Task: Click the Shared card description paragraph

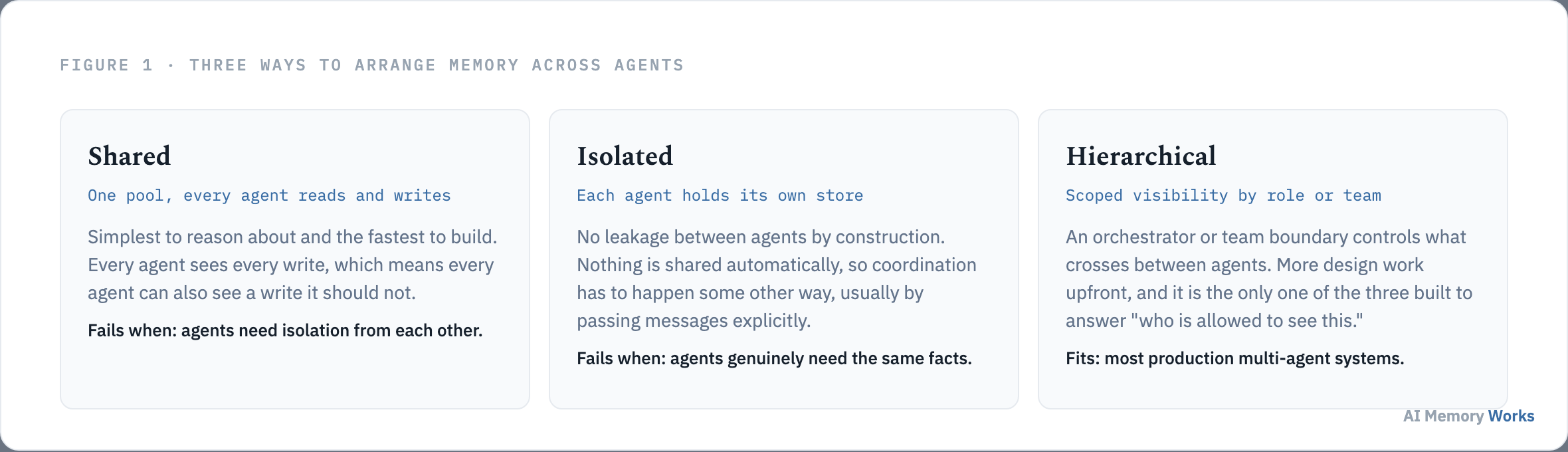Action: tap(292, 265)
